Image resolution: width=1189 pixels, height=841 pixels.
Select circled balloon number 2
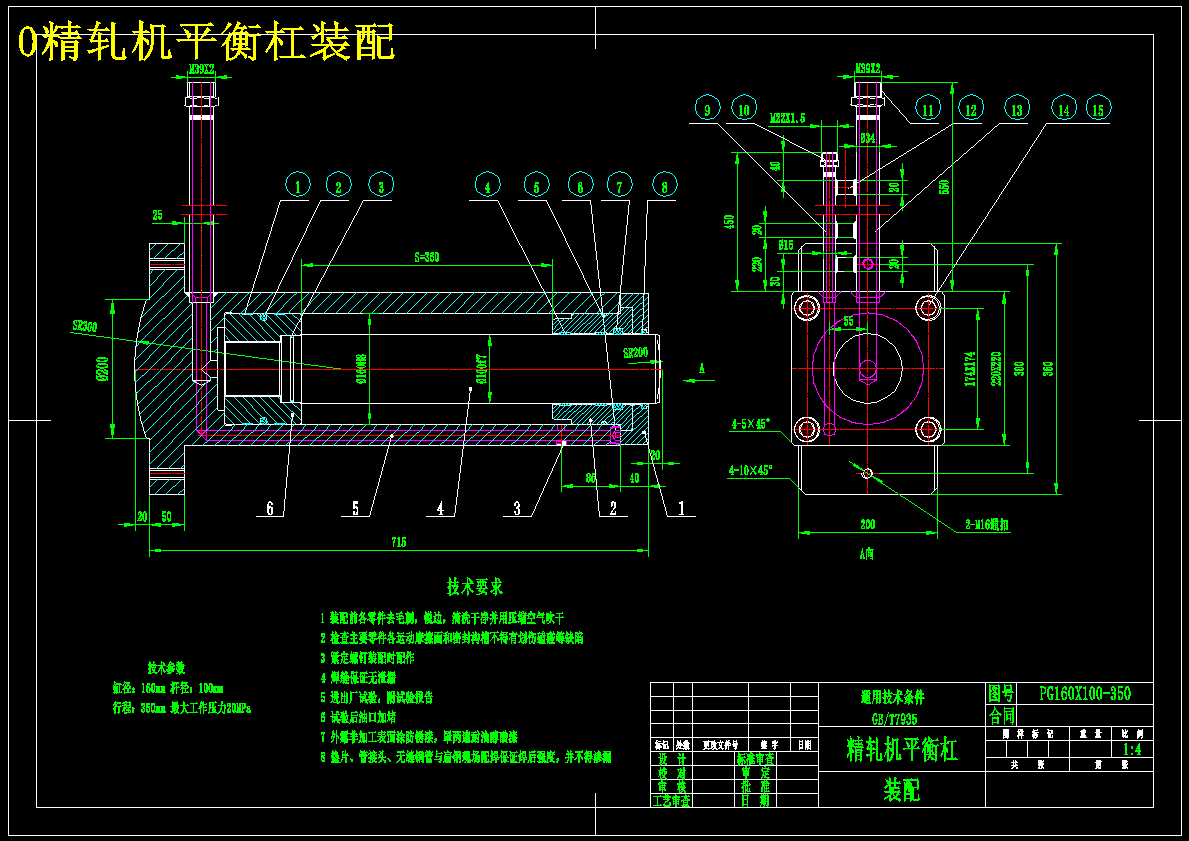[x=339, y=185]
